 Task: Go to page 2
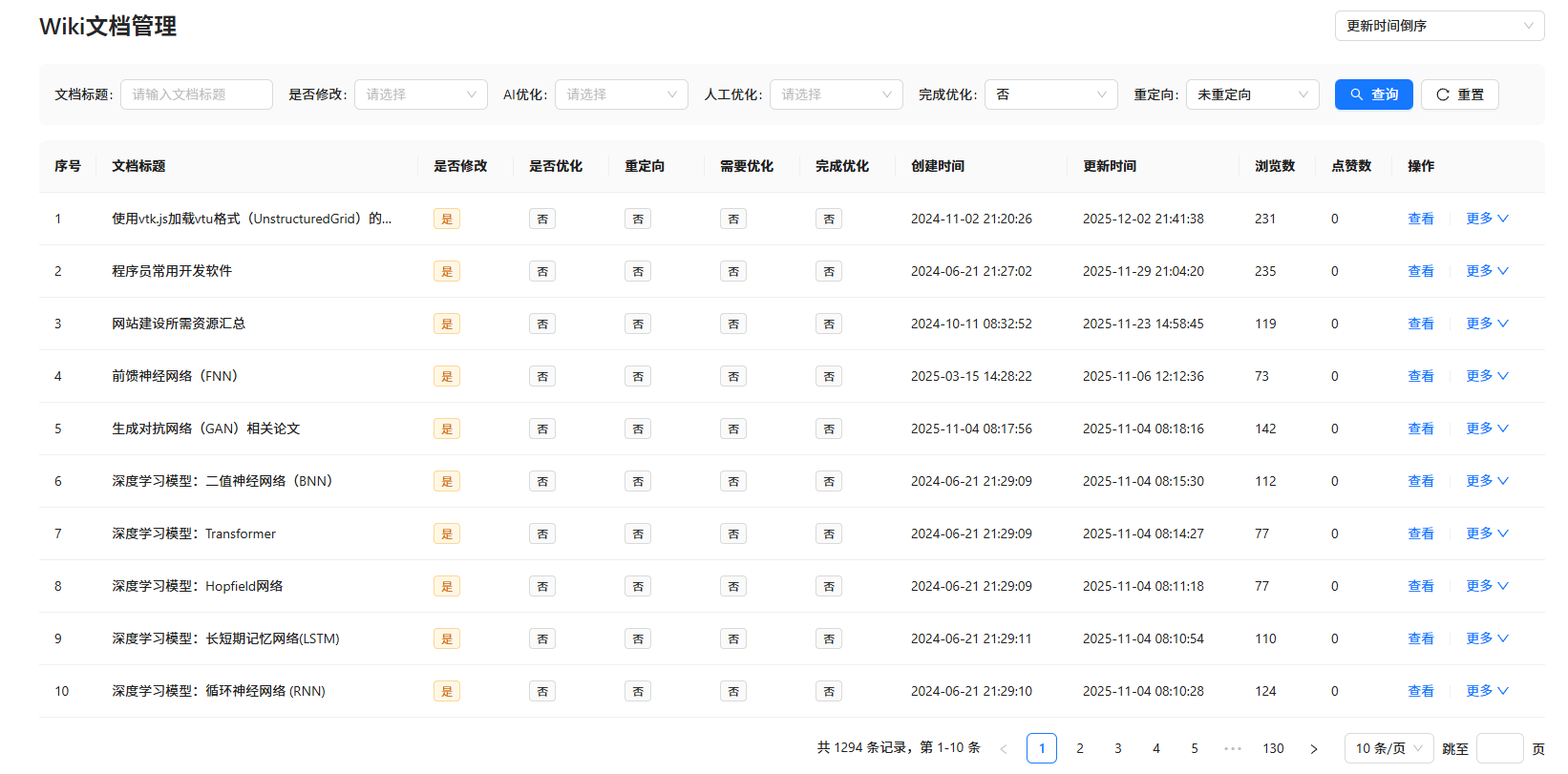click(x=1080, y=749)
